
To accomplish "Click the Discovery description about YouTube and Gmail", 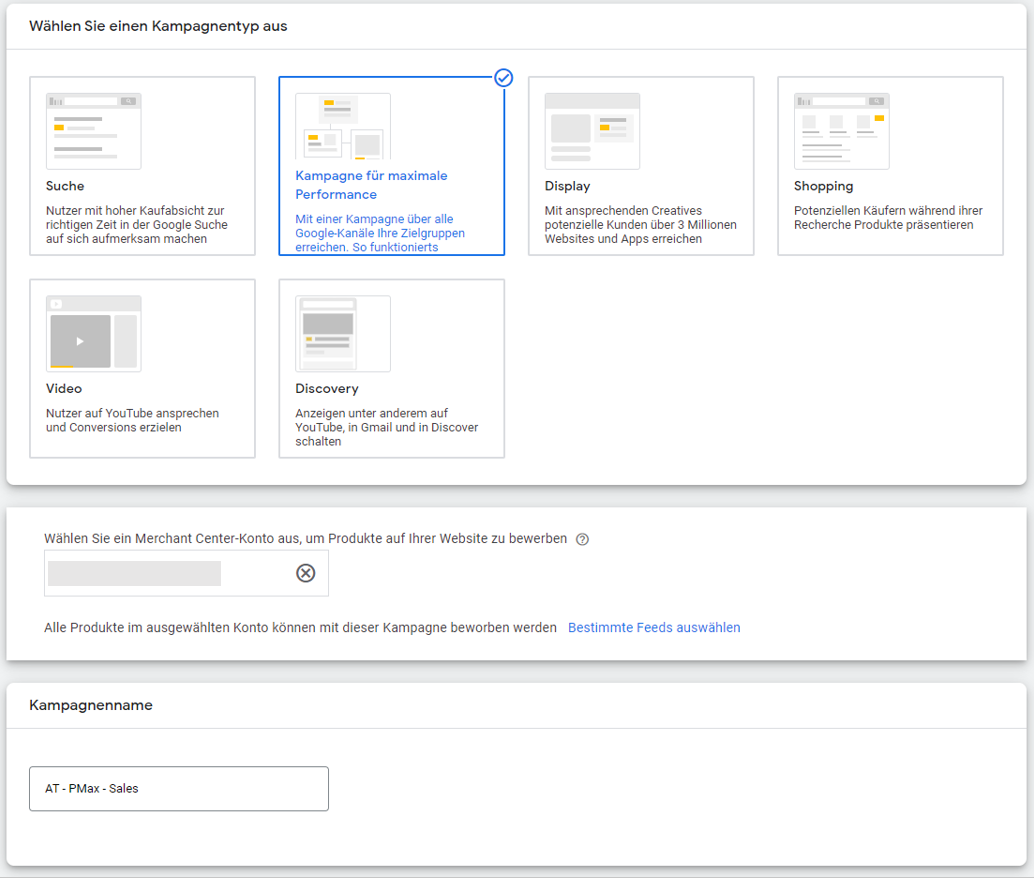I will click(x=386, y=427).
